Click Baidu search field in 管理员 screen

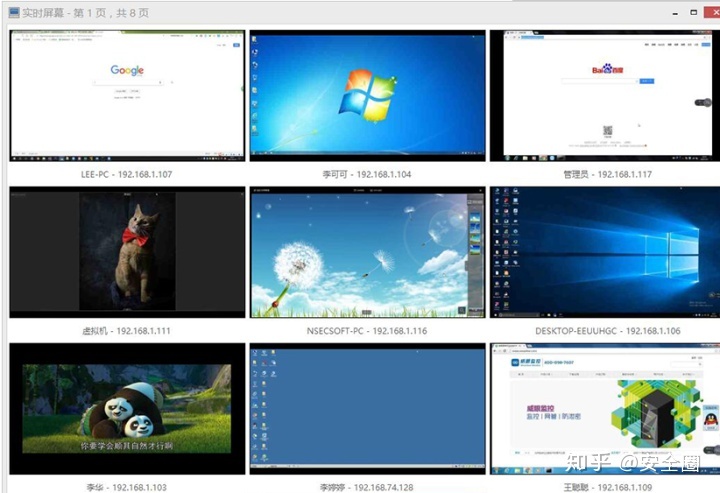[600, 81]
